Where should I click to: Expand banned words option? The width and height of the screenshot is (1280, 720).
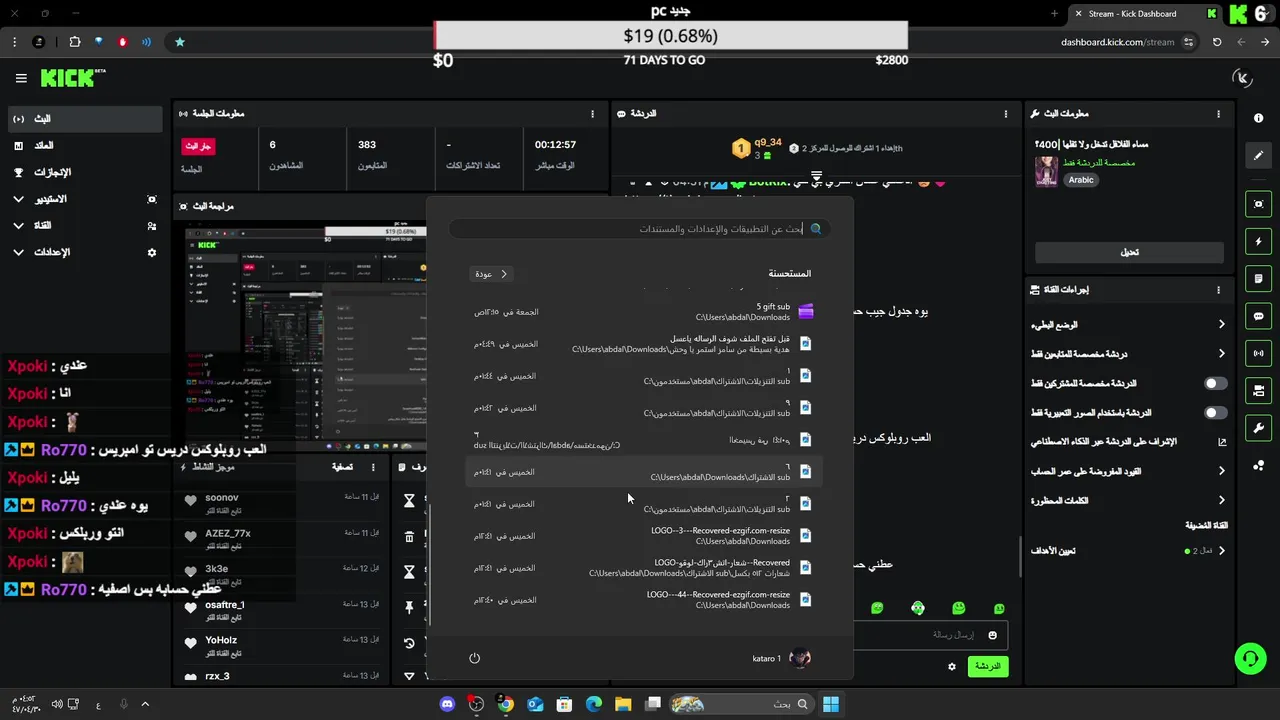point(1129,500)
